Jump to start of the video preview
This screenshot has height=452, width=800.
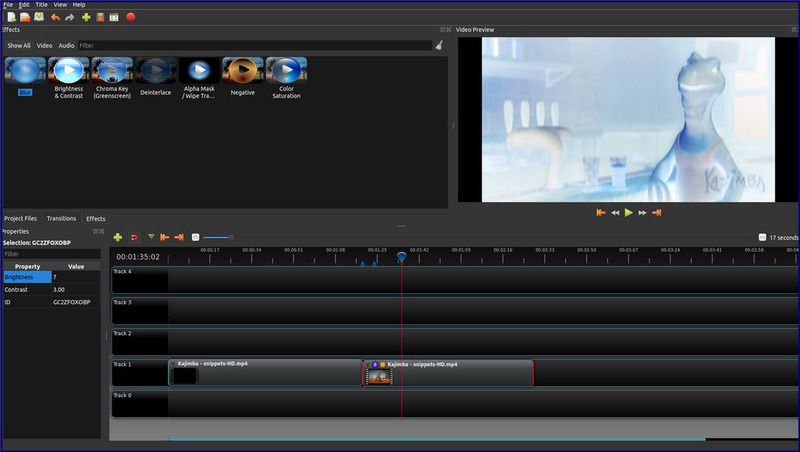[601, 213]
